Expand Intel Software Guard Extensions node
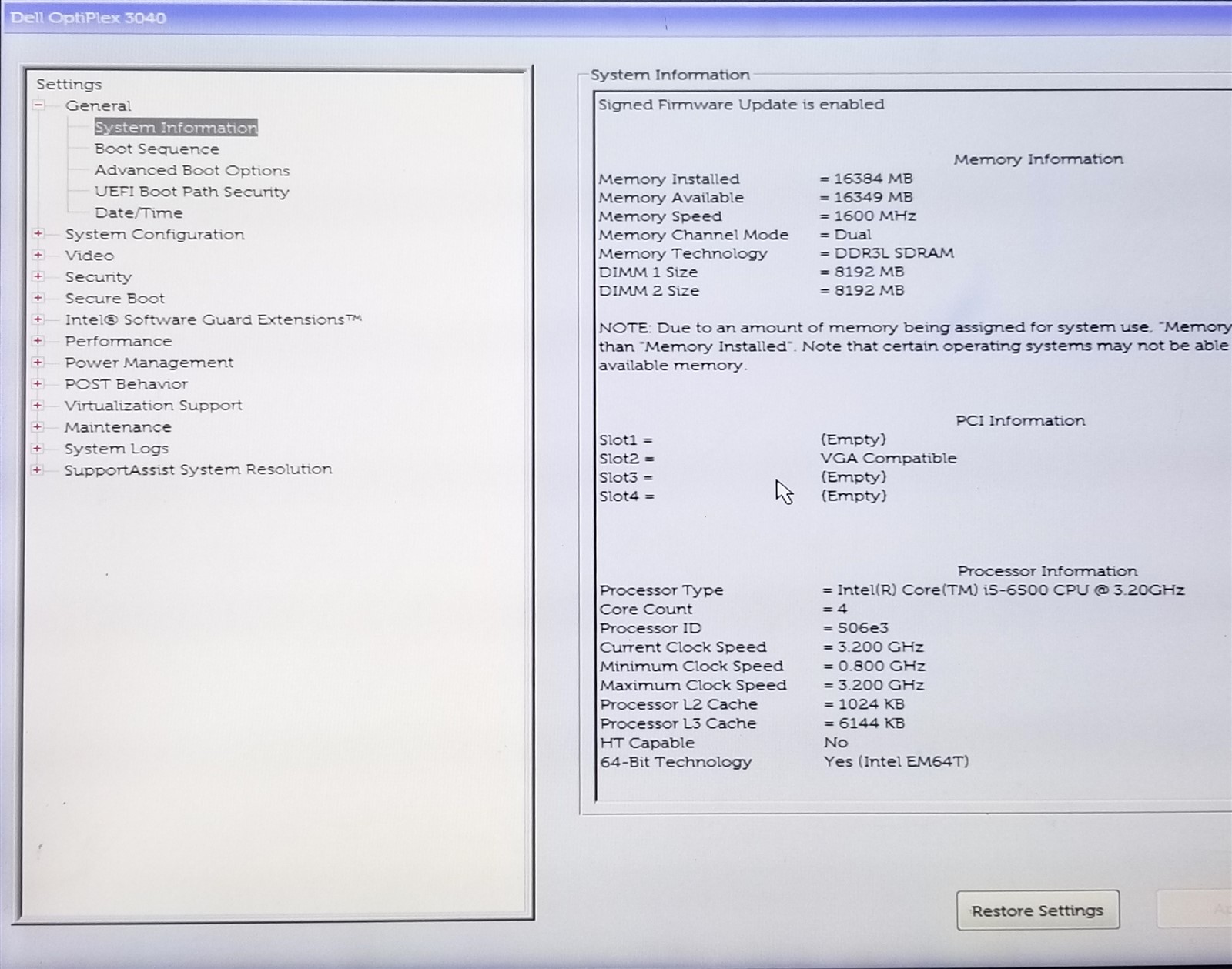1232x969 pixels. click(x=38, y=319)
